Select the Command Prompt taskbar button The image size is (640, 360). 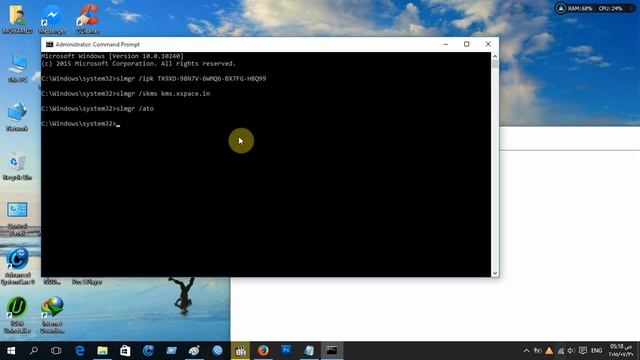pos(332,351)
